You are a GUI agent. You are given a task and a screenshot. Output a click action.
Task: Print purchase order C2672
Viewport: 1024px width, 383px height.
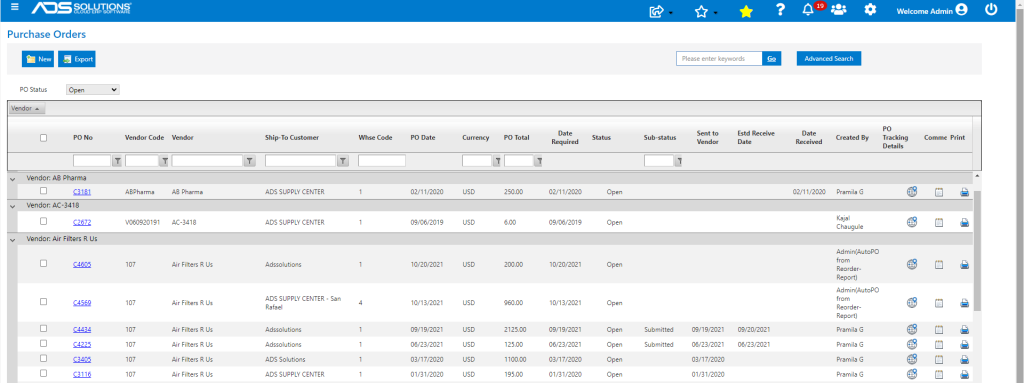click(x=964, y=223)
